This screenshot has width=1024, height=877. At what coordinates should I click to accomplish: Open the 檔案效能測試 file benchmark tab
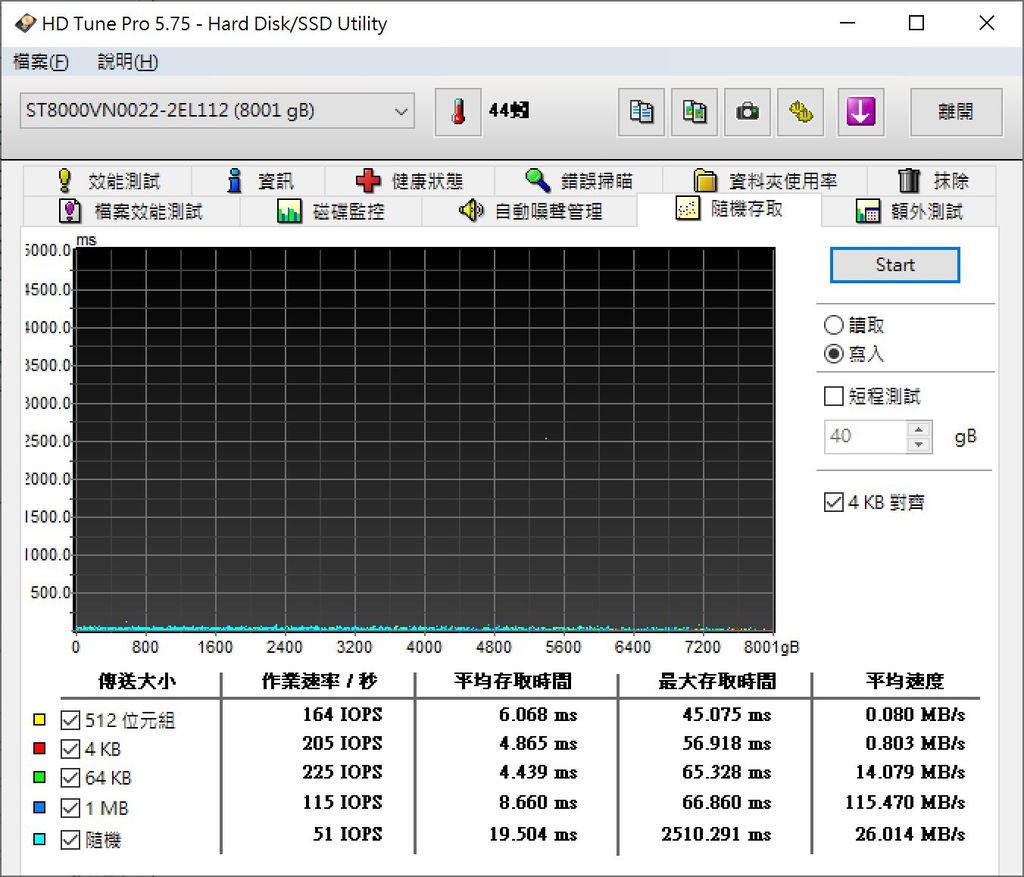coord(131,211)
